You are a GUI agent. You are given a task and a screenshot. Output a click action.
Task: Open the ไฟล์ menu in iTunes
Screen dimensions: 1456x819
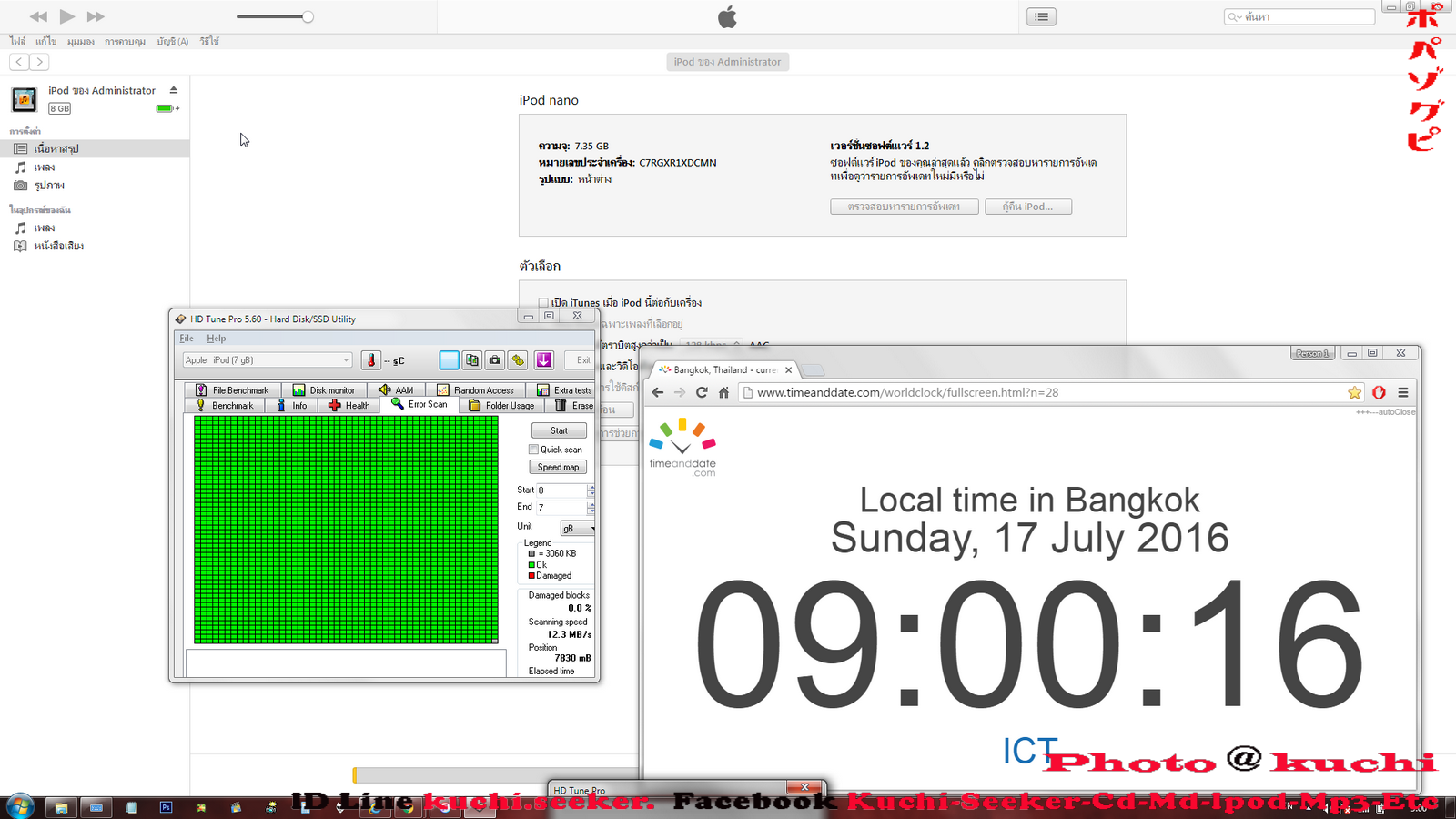(x=17, y=41)
